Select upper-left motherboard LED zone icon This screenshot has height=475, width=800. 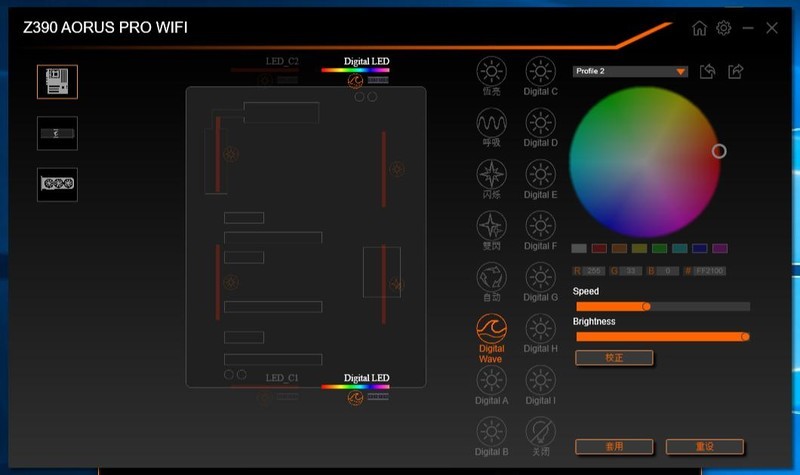[231, 154]
